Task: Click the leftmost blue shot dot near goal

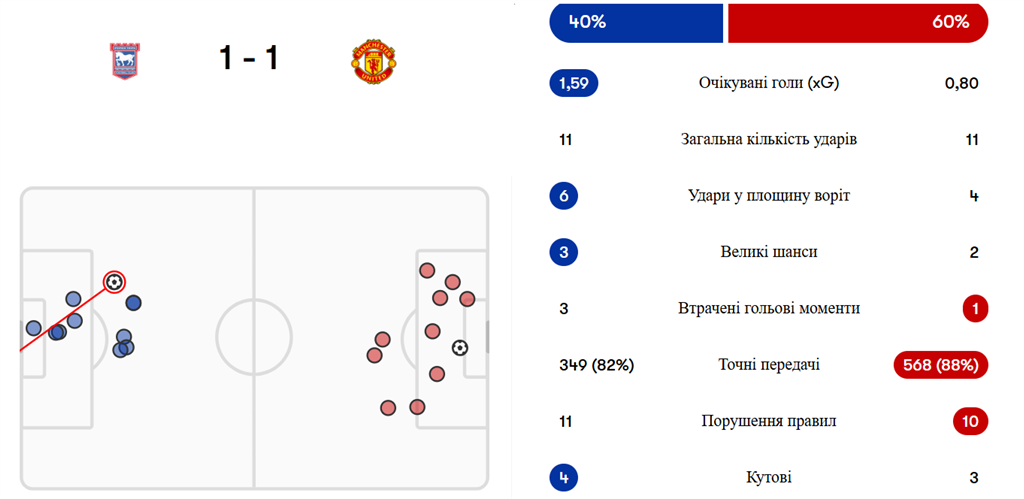Action: 33,328
